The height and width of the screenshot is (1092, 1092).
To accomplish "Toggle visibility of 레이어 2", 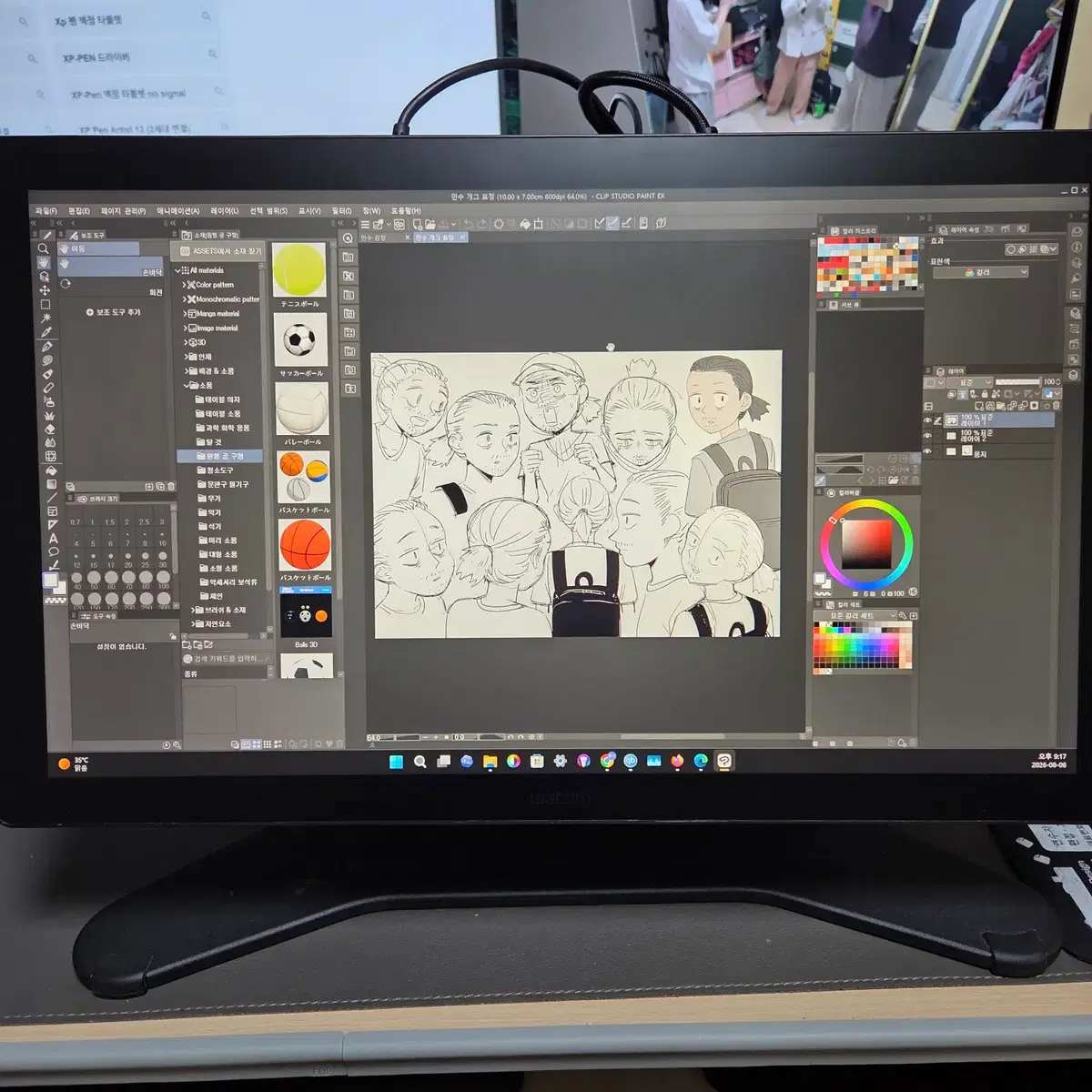I will pyautogui.click(x=927, y=436).
